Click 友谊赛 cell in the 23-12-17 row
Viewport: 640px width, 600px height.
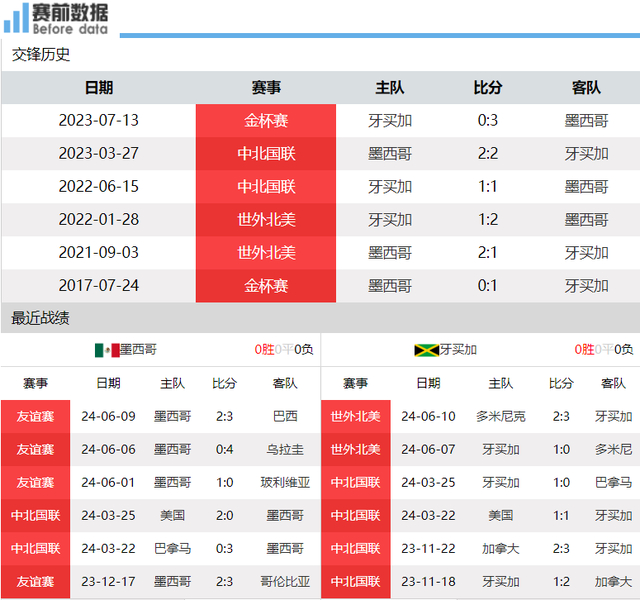pyautogui.click(x=36, y=582)
